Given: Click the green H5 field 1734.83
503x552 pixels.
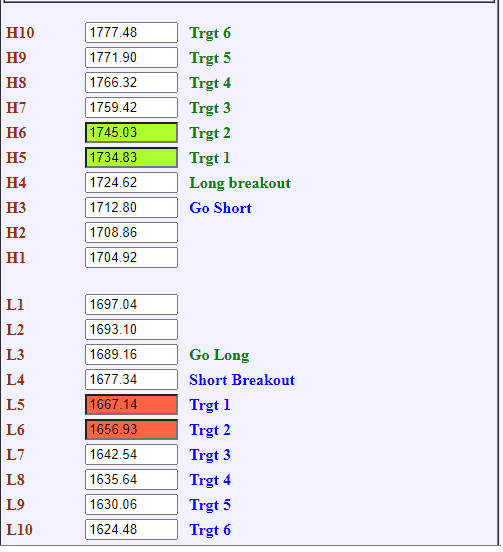Looking at the screenshot, I should pos(131,158).
